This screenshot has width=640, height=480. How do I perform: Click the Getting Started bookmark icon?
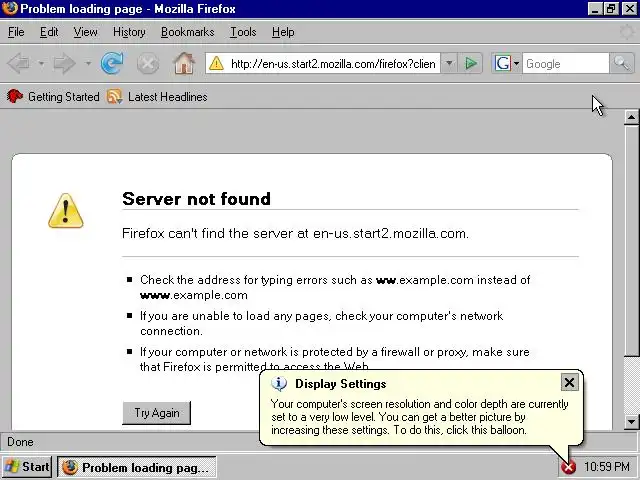[x=15, y=96]
